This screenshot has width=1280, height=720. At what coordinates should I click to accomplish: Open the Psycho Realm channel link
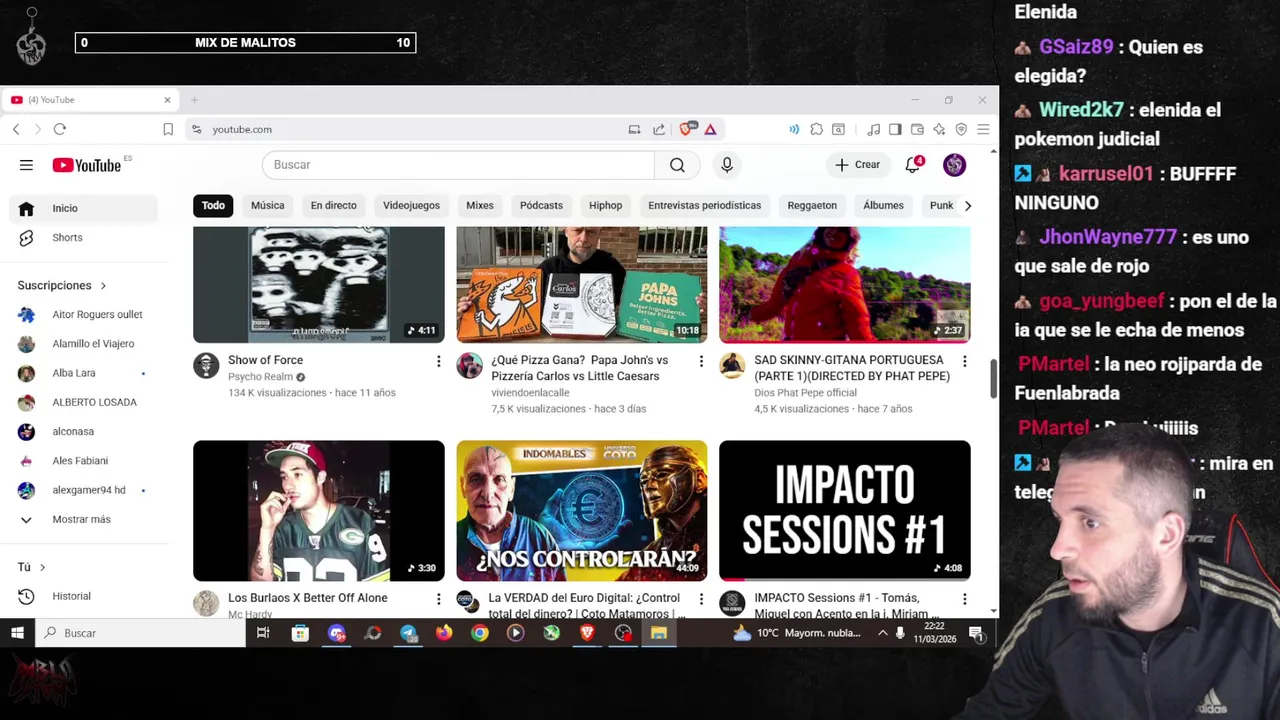coord(260,377)
